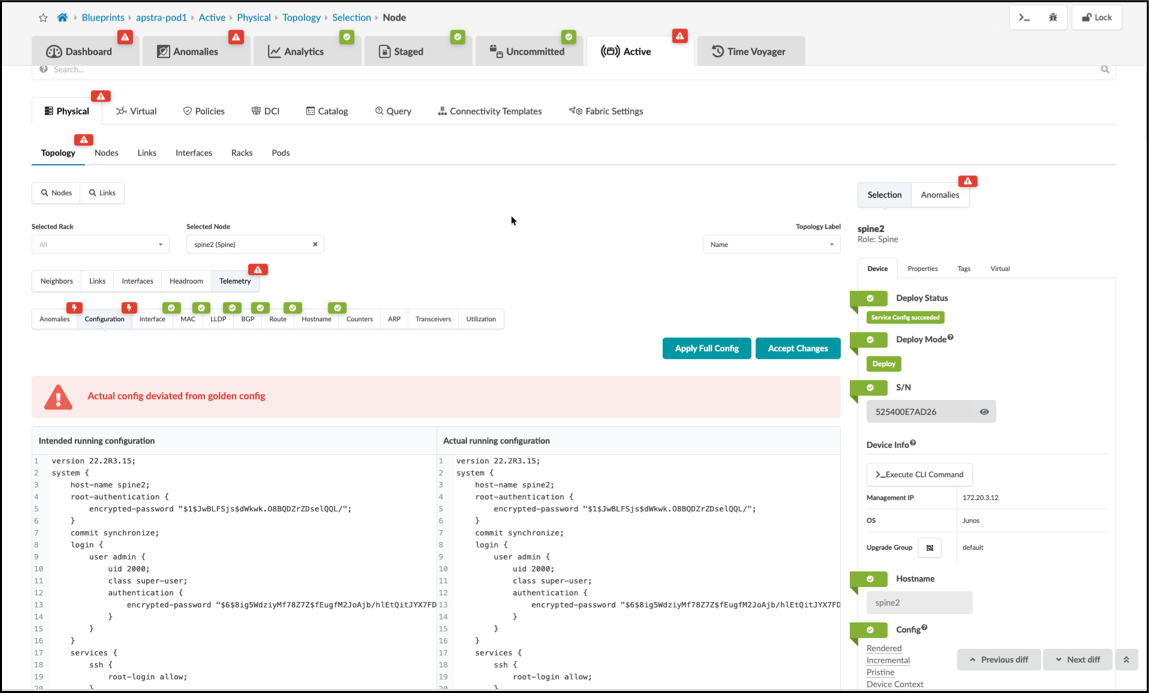Open the telemetry Transceivers tab
Image resolution: width=1149 pixels, height=693 pixels.
(433, 319)
